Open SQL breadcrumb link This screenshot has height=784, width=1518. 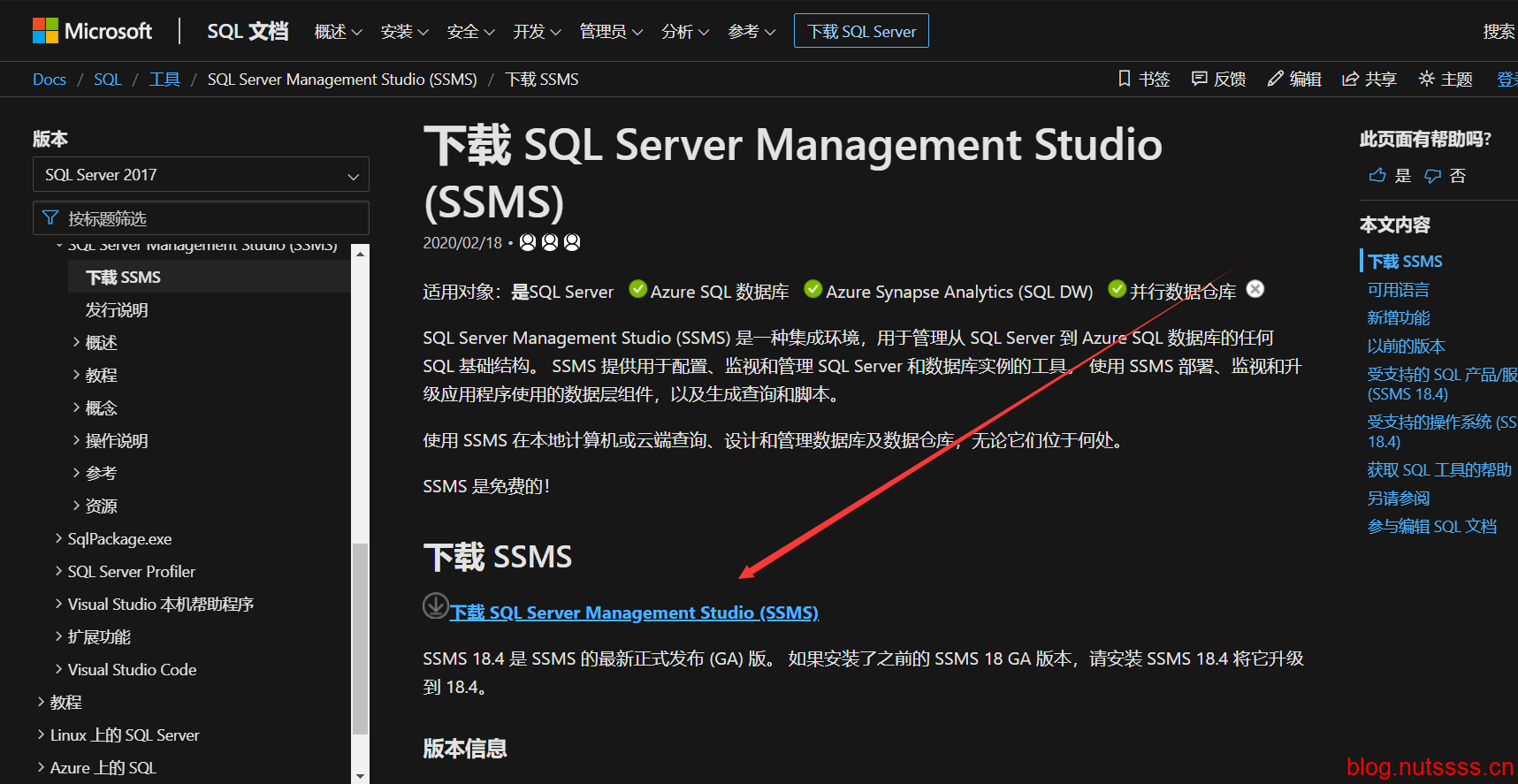pos(107,80)
